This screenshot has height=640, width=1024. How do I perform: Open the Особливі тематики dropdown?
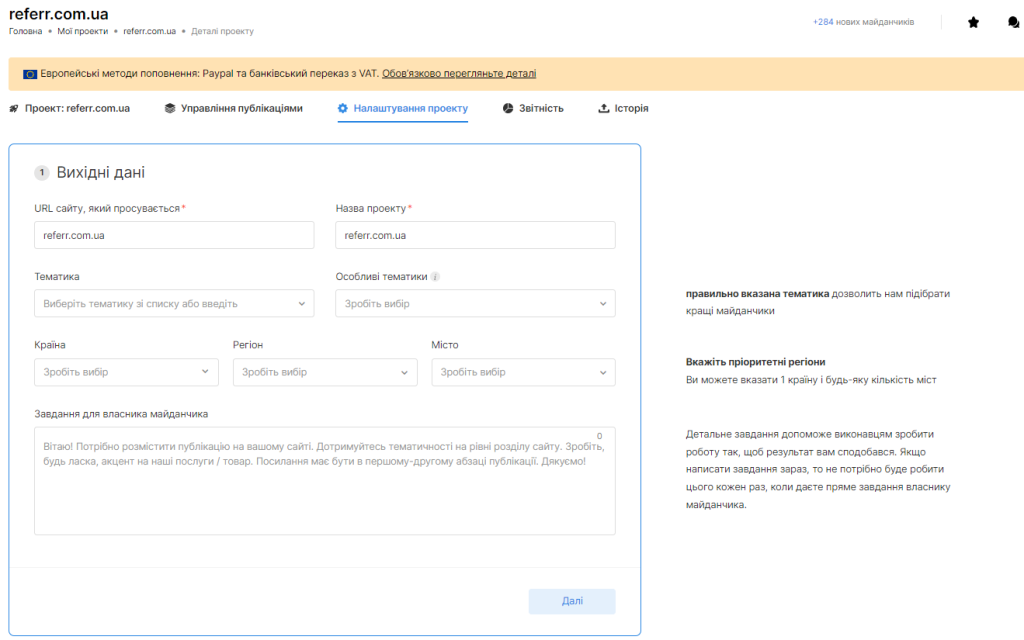475,303
